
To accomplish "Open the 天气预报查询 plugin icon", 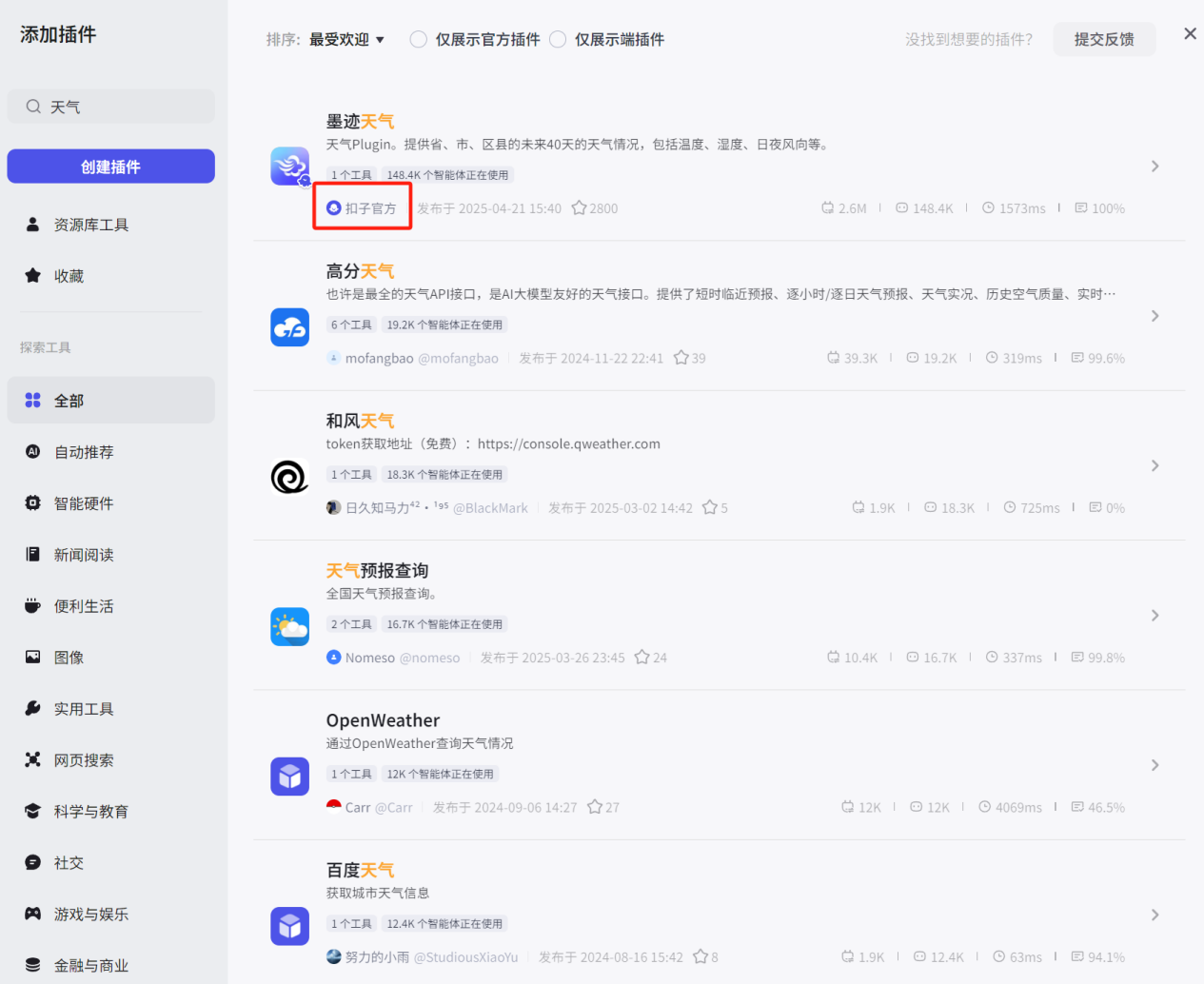I will [x=289, y=626].
